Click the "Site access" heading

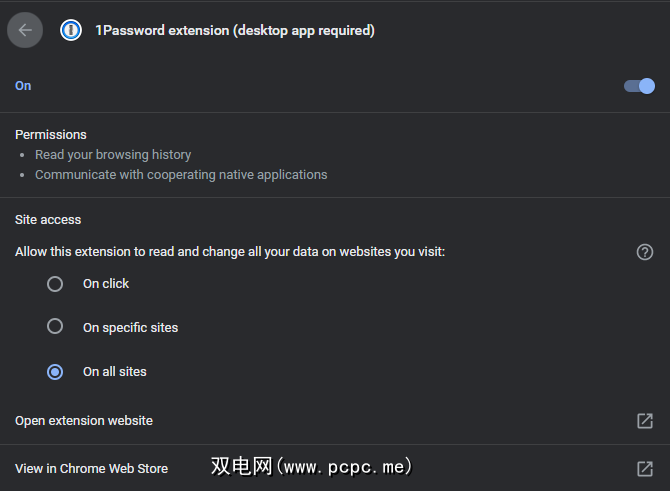click(48, 219)
